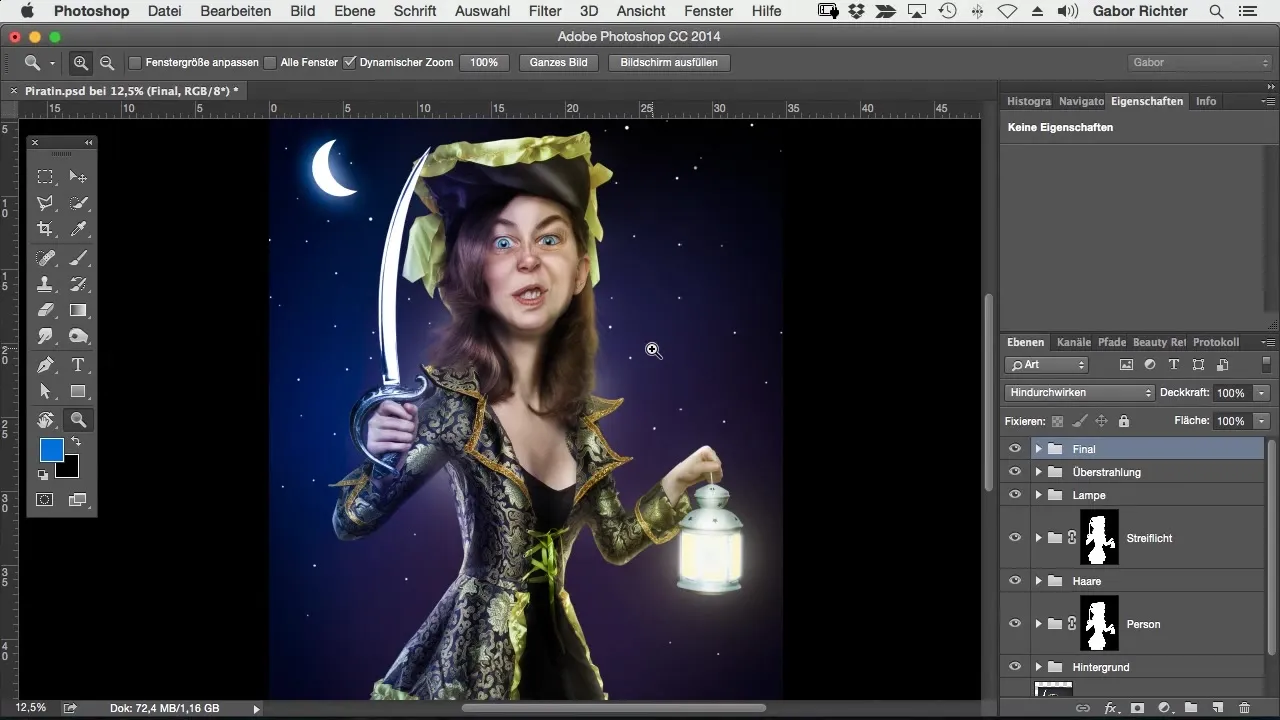Screen dimensions: 1280x720
Task: Select the Rotate View hand tool
Action: (45, 420)
